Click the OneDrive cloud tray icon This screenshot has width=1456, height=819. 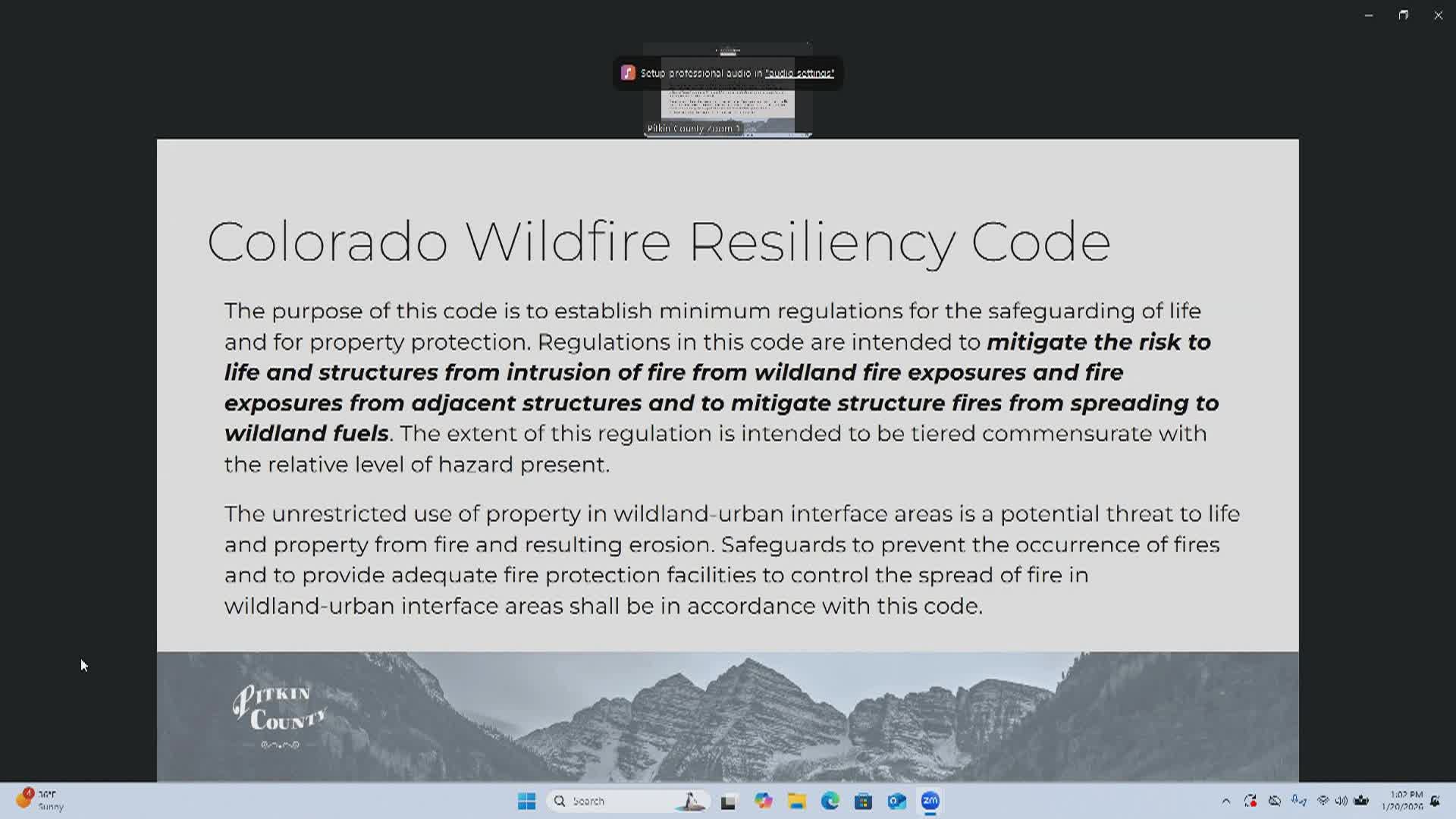tap(1275, 801)
